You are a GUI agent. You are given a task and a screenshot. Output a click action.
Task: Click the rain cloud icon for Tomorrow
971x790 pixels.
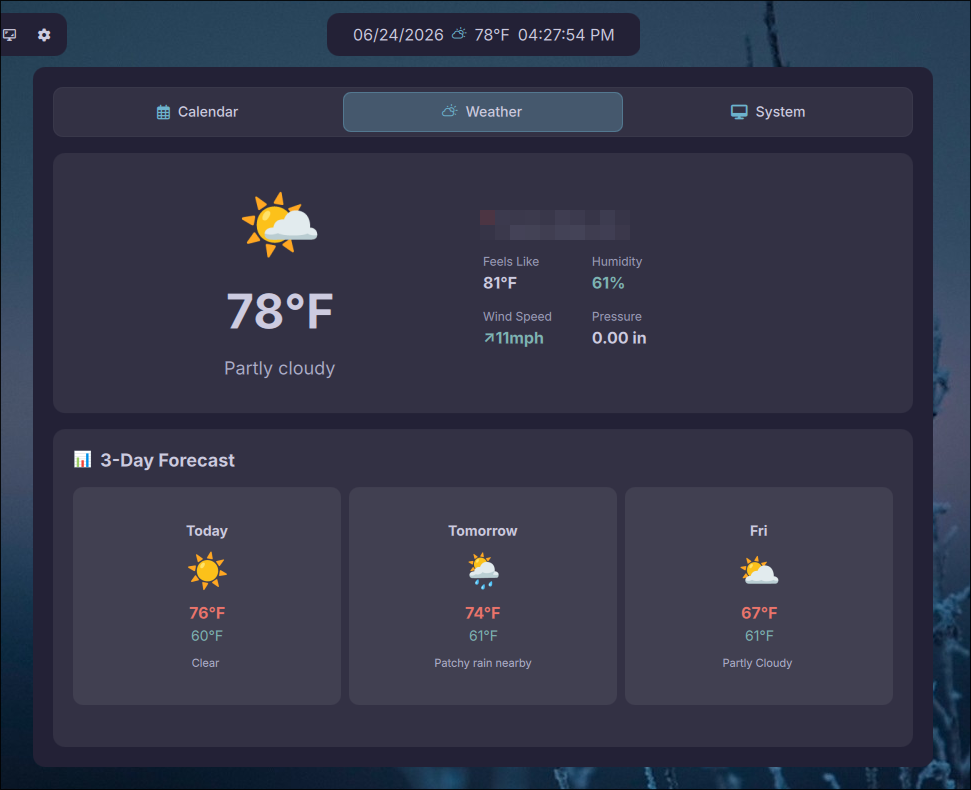(483, 571)
